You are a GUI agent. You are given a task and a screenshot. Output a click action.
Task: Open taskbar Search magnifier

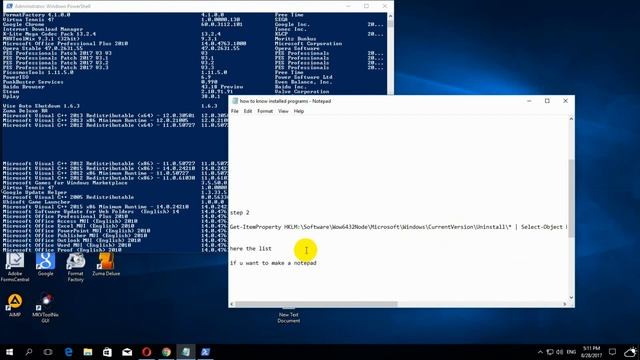tap(29, 352)
